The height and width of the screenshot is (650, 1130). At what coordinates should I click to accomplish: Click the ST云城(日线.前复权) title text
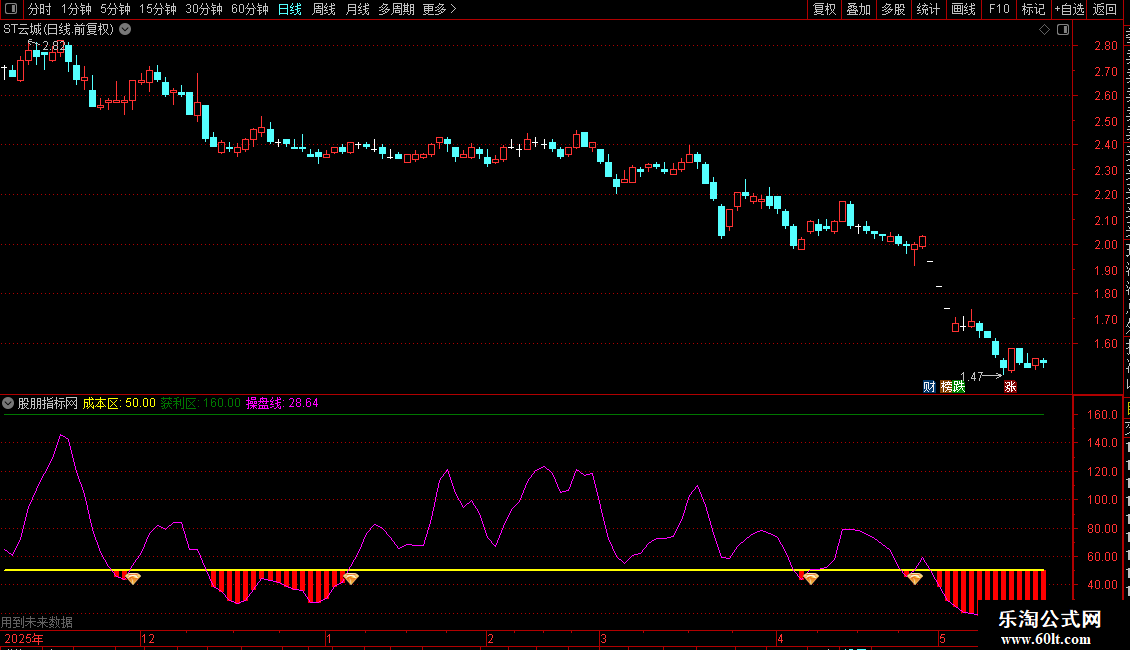58,30
